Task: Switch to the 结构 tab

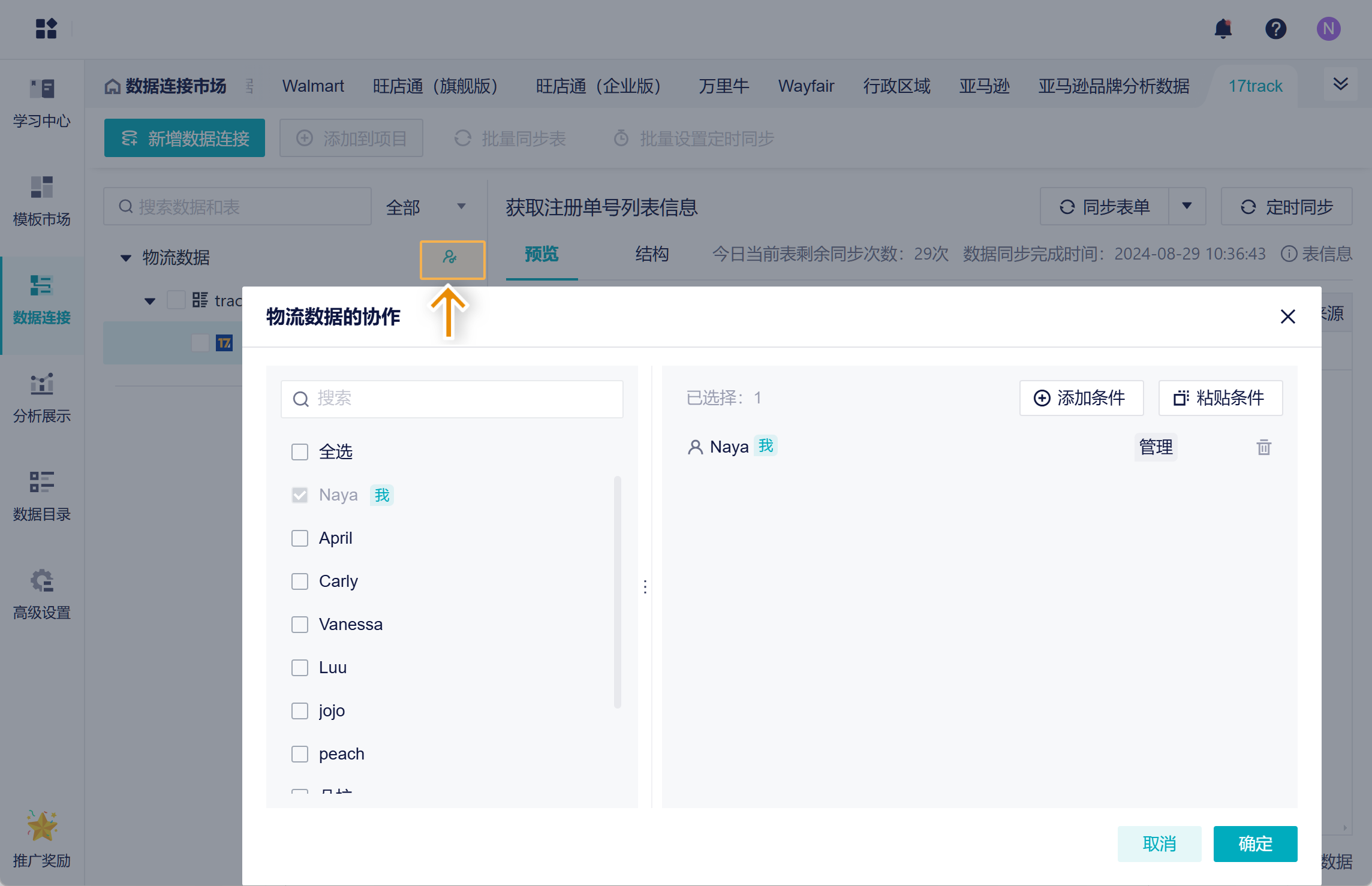Action: point(651,254)
